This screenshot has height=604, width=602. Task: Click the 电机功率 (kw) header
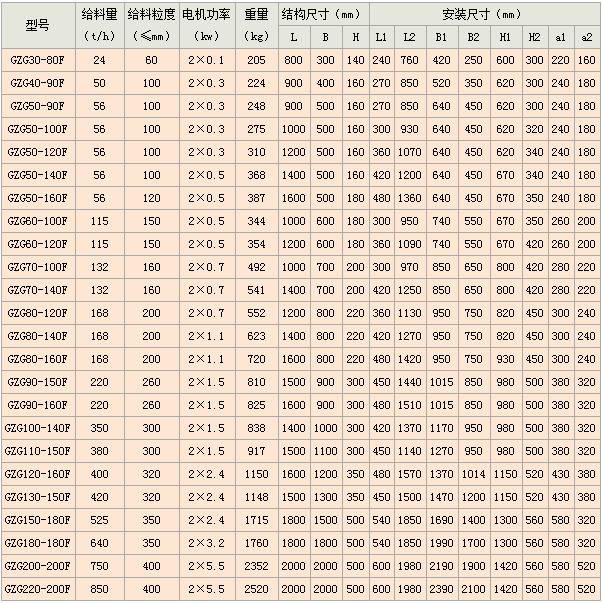[x=207, y=26]
